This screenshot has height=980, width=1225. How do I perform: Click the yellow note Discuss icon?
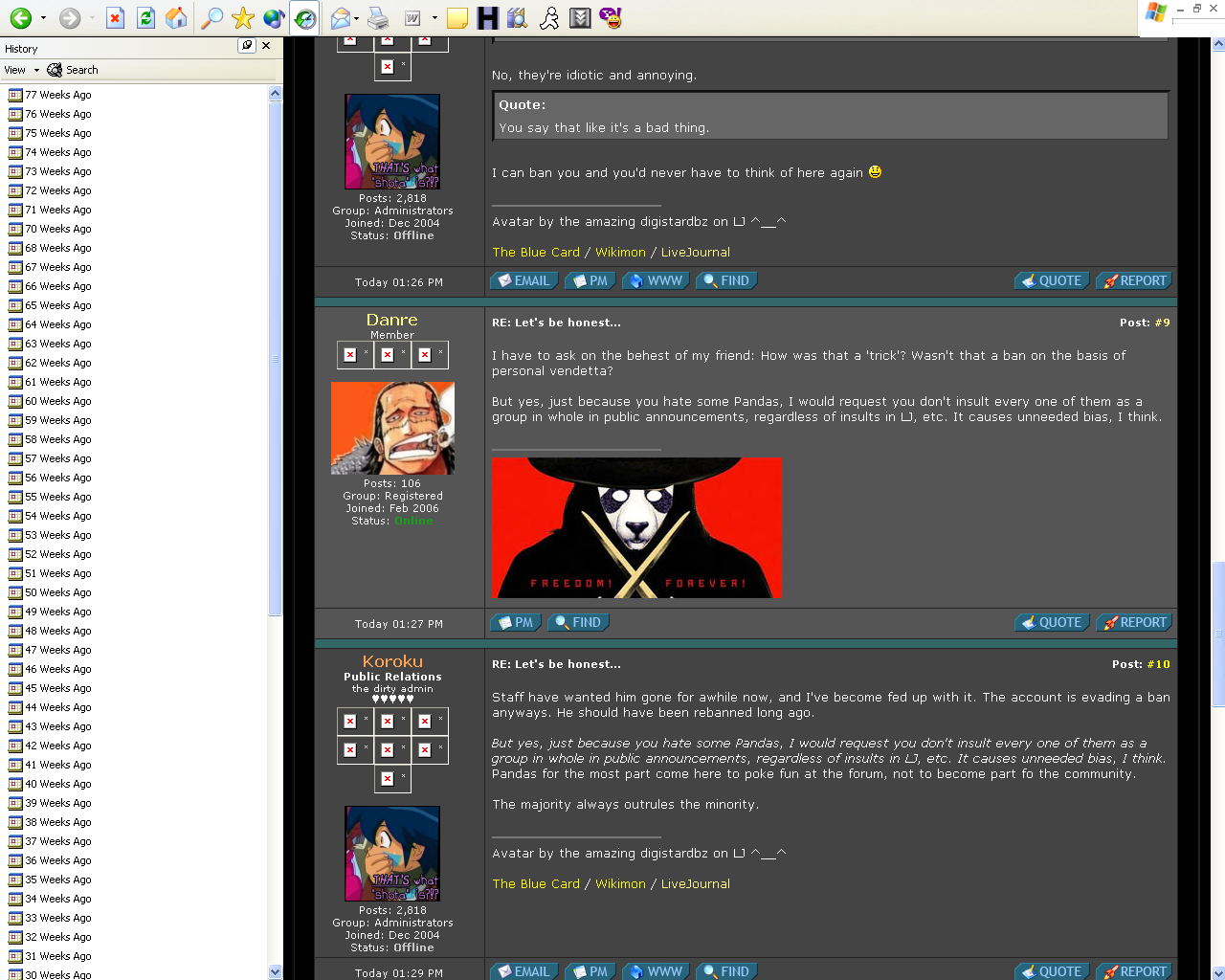coord(457,17)
